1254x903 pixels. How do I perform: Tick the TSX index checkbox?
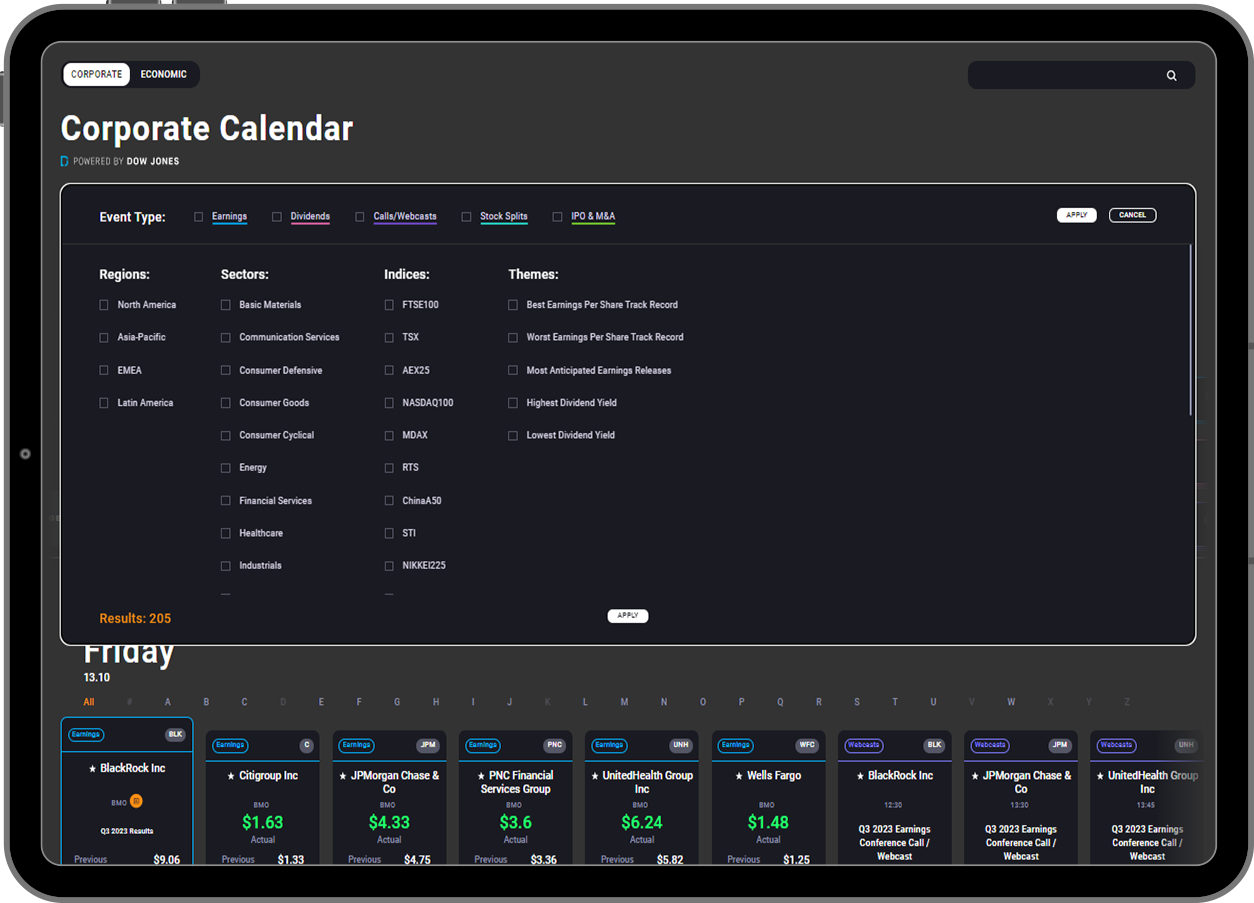coord(389,338)
